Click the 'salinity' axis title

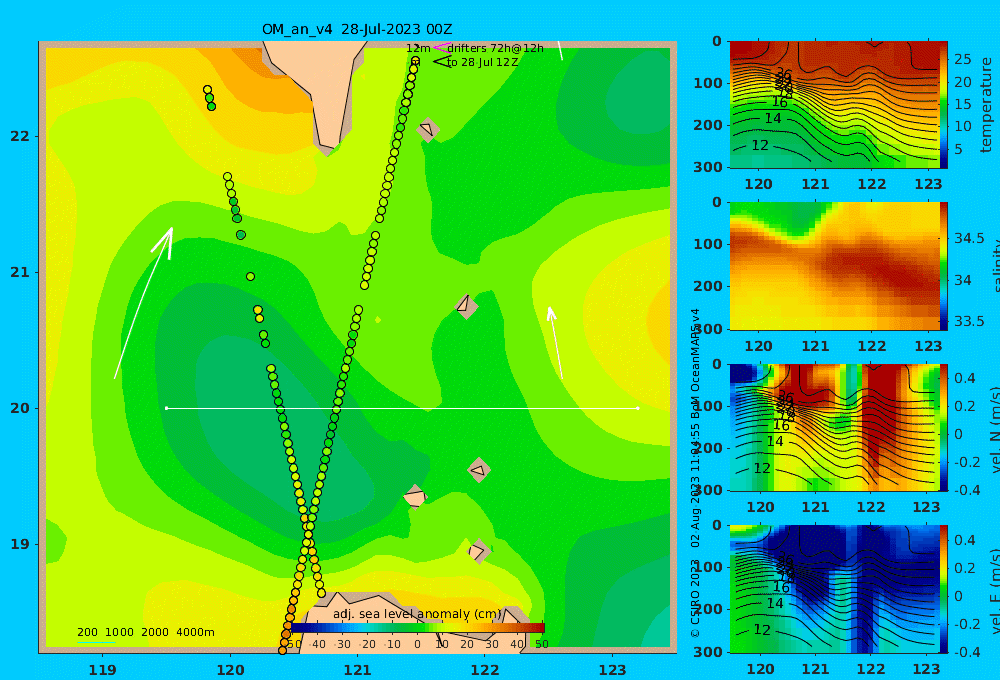click(994, 266)
